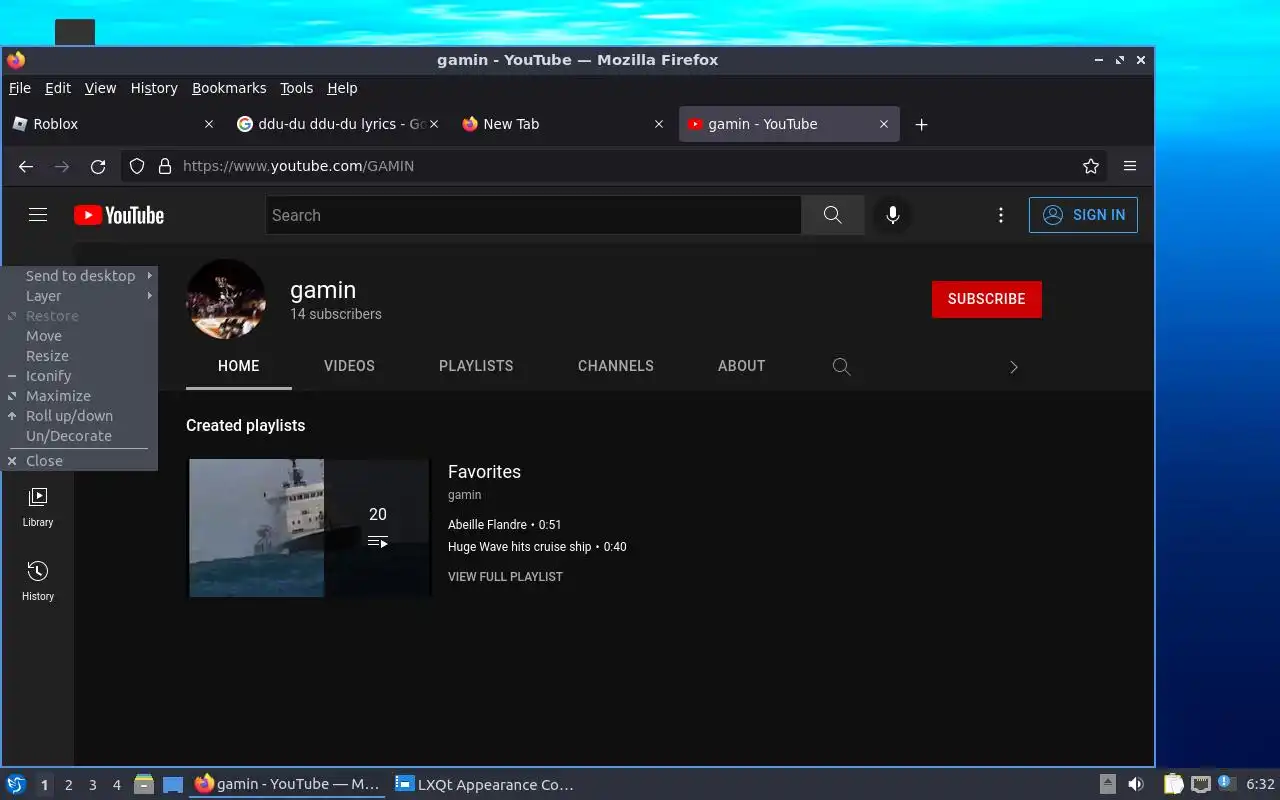View site security padlock info

(164, 166)
